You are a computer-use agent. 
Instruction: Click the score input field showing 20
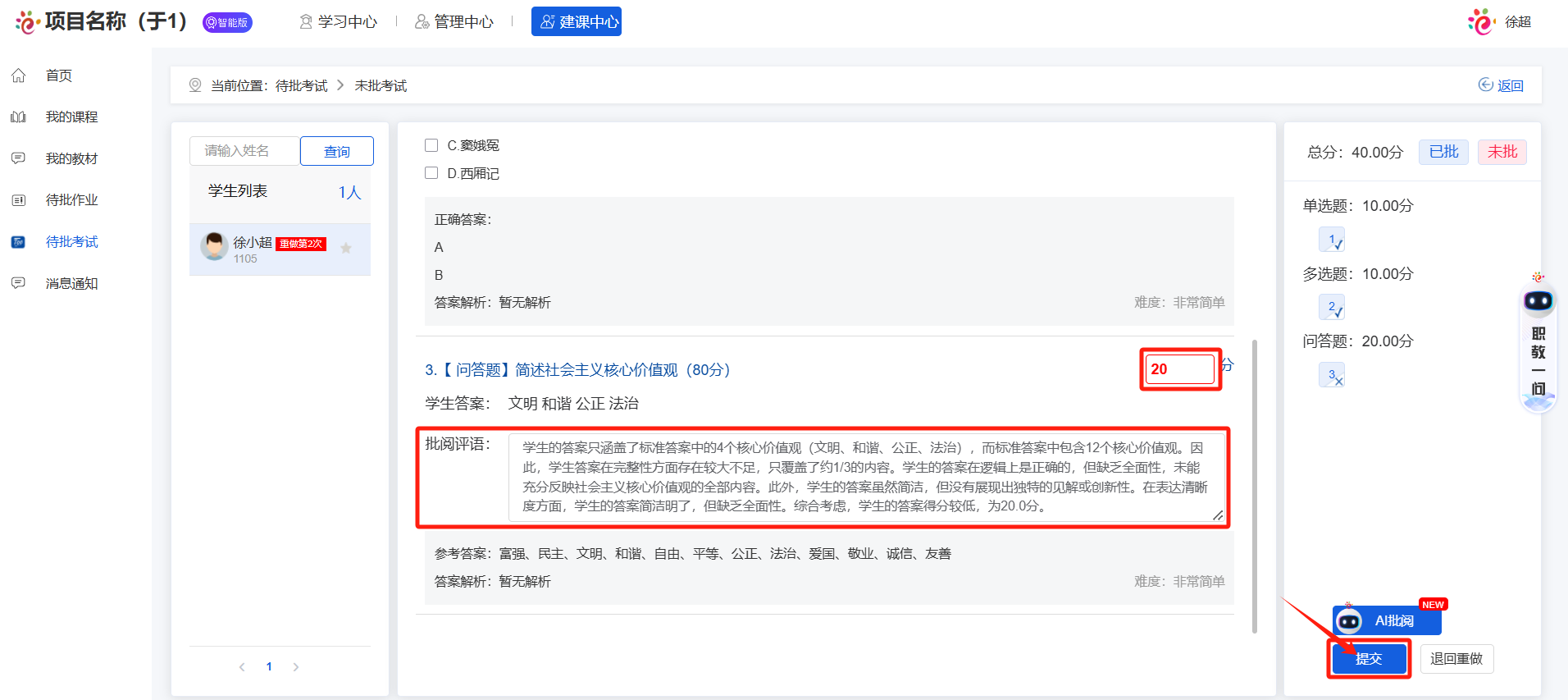click(1179, 369)
